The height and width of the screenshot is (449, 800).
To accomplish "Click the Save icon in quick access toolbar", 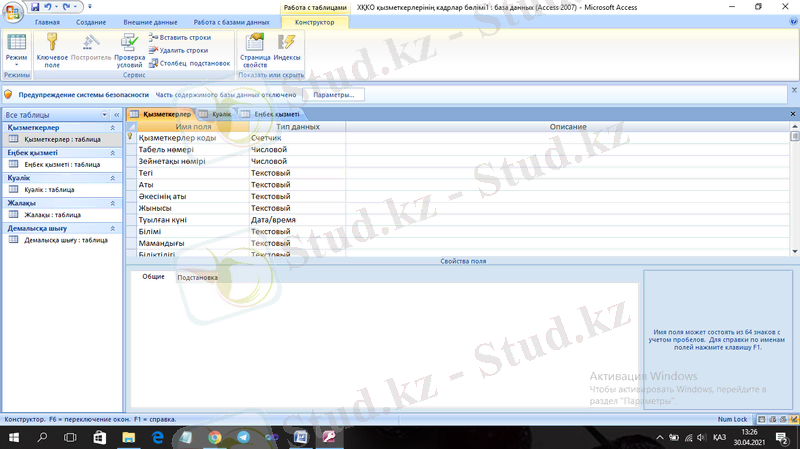I will click(x=33, y=6).
